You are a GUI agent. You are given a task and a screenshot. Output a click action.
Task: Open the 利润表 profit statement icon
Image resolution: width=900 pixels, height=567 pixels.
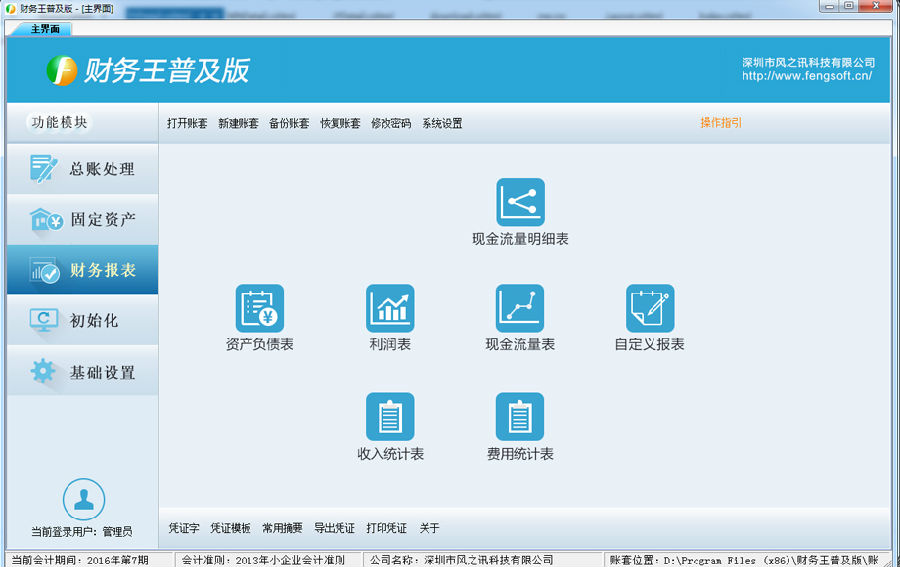point(390,308)
